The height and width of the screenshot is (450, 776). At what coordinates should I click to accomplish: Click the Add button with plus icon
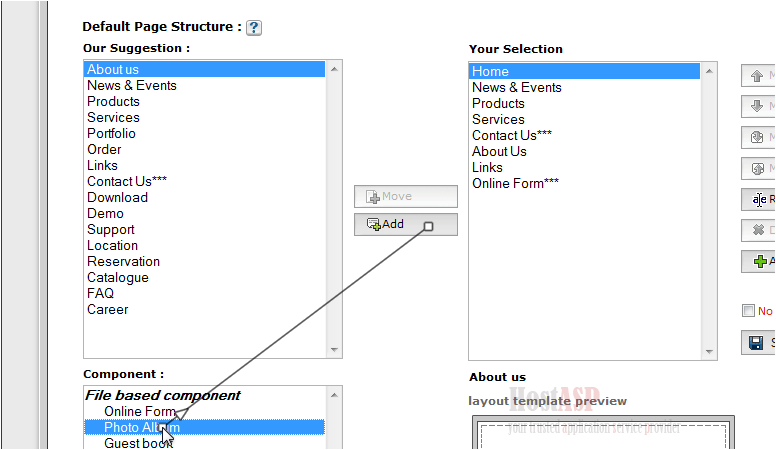point(406,224)
